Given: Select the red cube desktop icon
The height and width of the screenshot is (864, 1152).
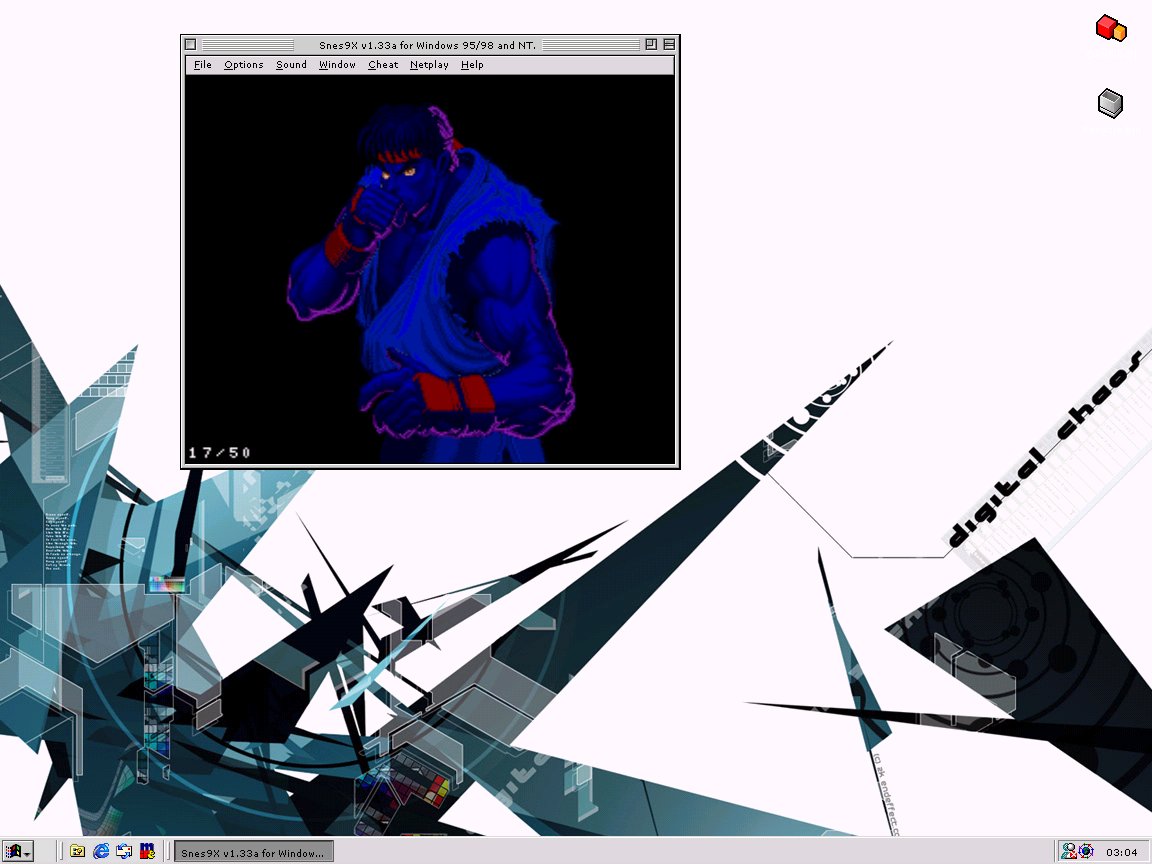Looking at the screenshot, I should (1110, 28).
